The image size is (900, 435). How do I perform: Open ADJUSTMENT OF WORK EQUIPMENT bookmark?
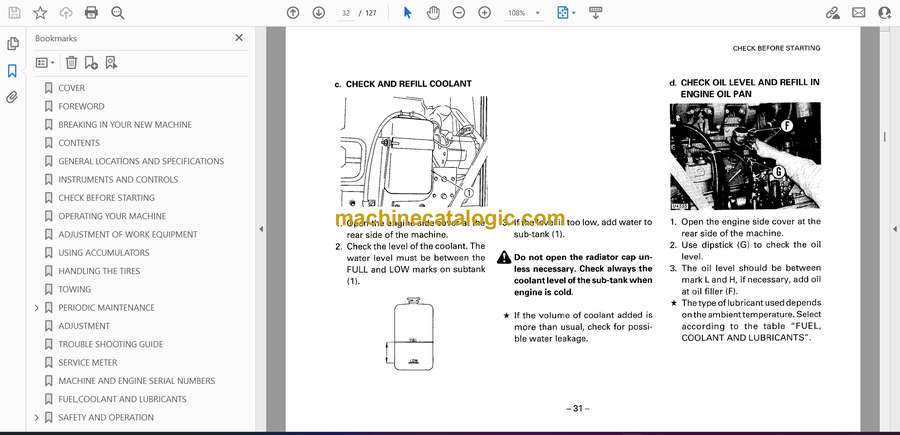pyautogui.click(x=127, y=234)
